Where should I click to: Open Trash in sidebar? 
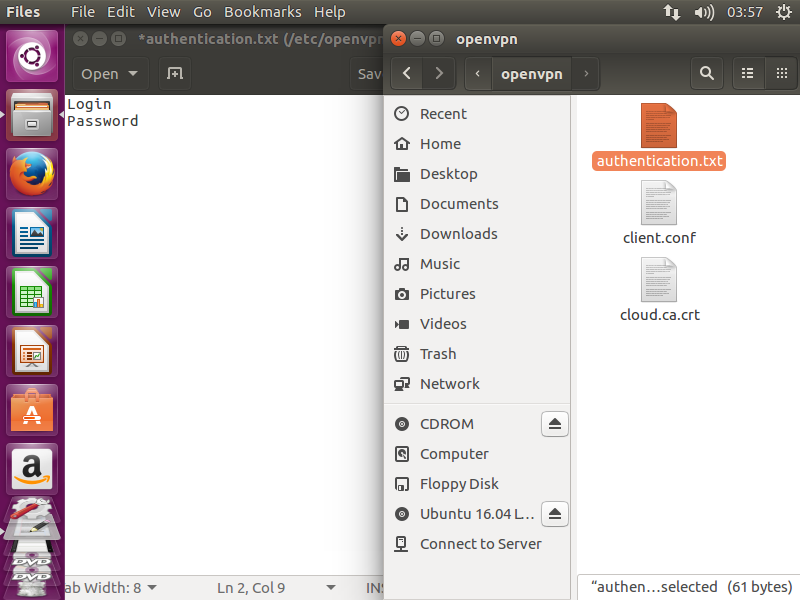click(x=477, y=354)
